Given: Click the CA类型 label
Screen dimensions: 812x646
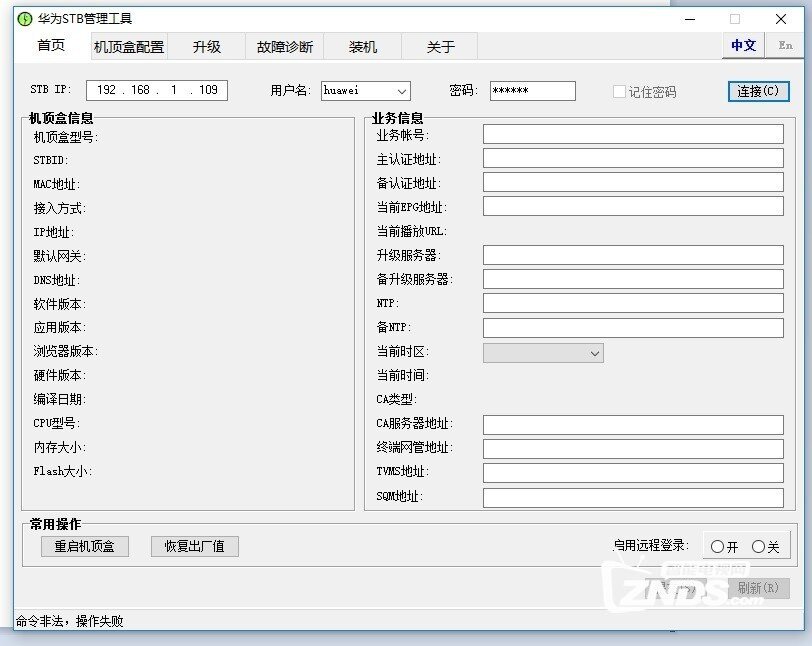Looking at the screenshot, I should (x=397, y=399).
